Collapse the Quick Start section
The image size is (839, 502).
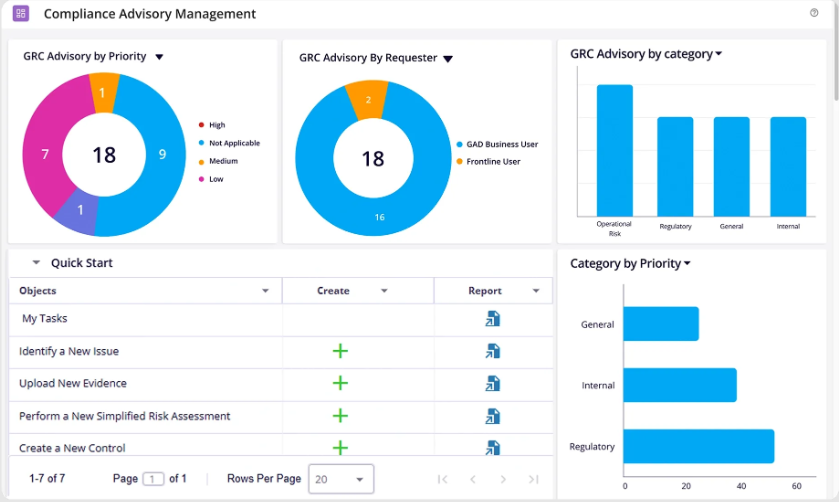pos(36,263)
